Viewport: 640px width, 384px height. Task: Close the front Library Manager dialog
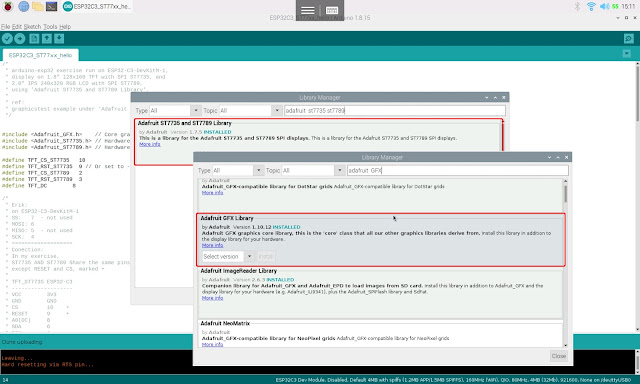click(558, 356)
